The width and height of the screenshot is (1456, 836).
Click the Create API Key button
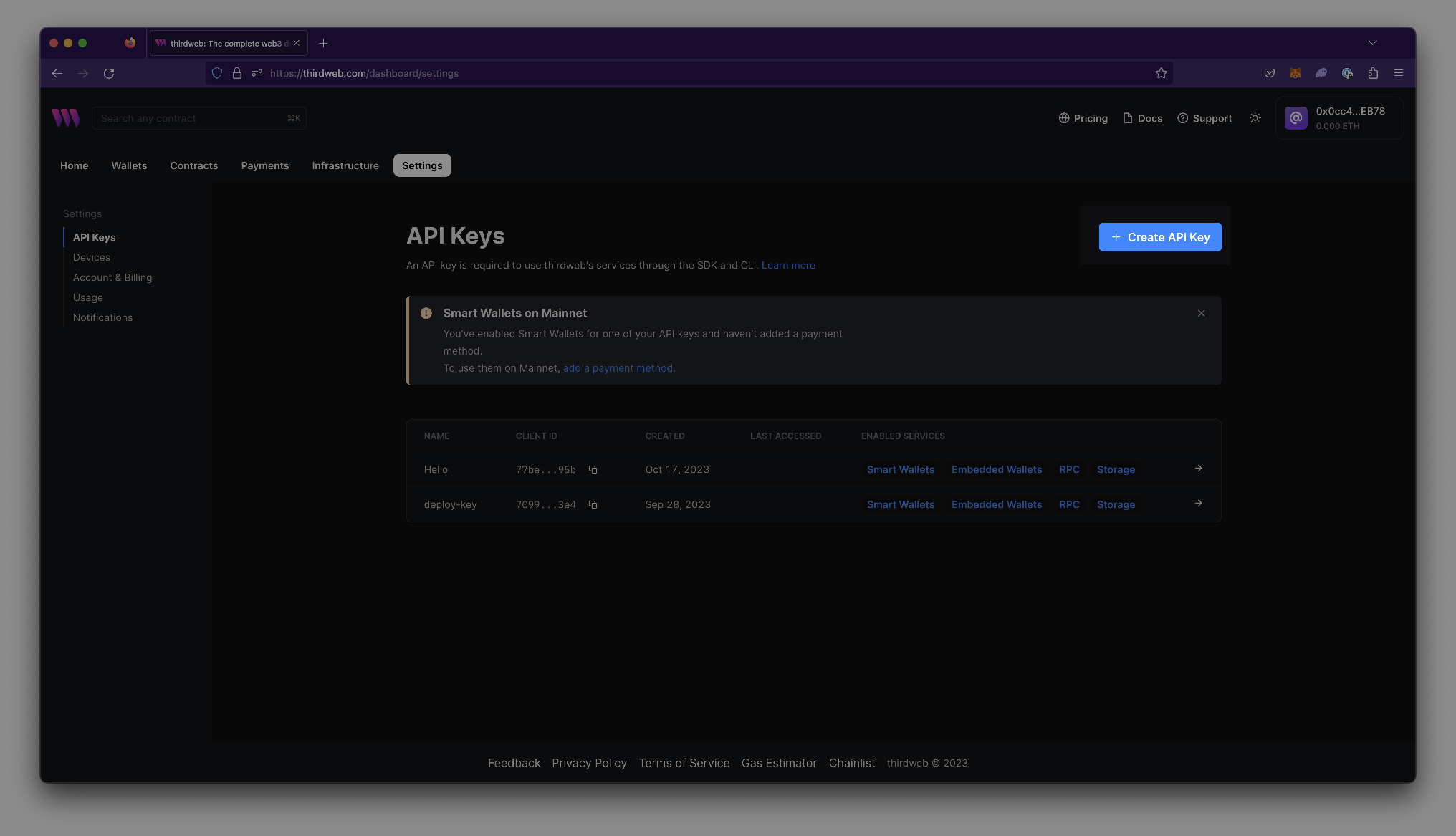(x=1160, y=237)
